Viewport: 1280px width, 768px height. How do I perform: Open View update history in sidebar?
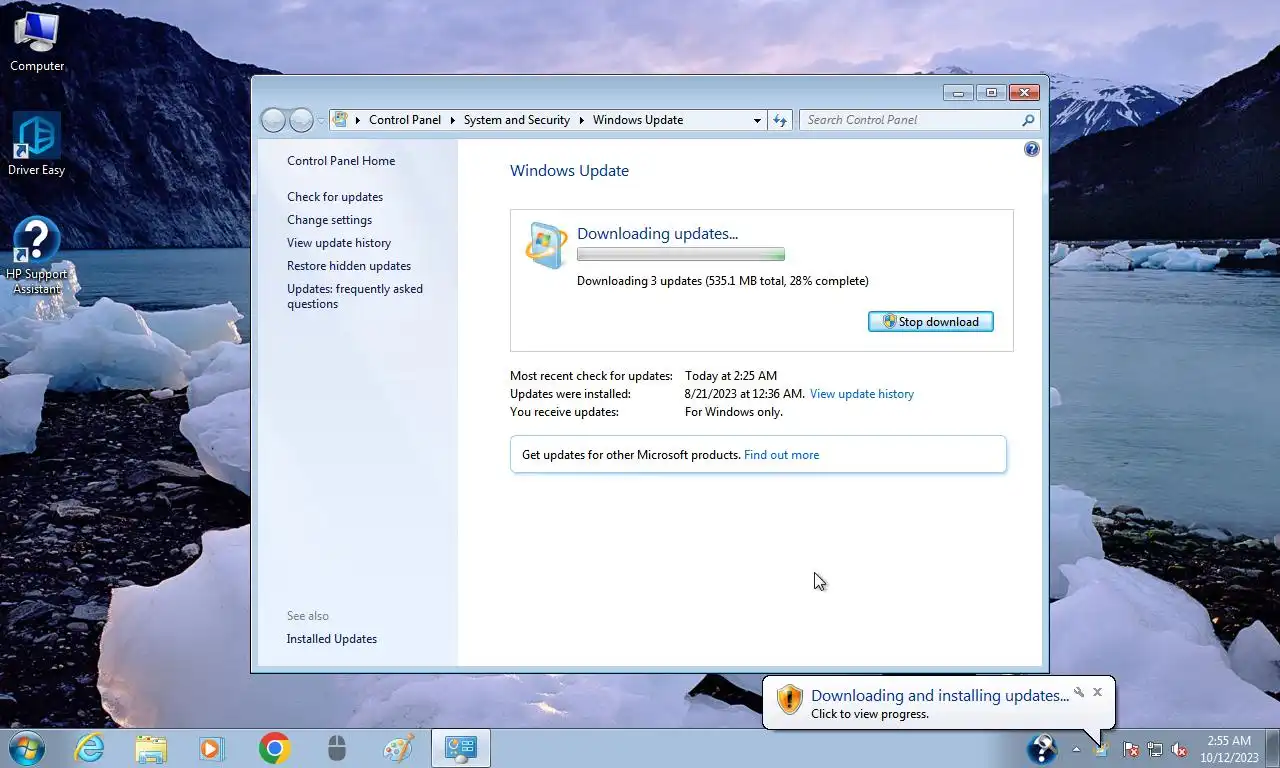coord(339,243)
